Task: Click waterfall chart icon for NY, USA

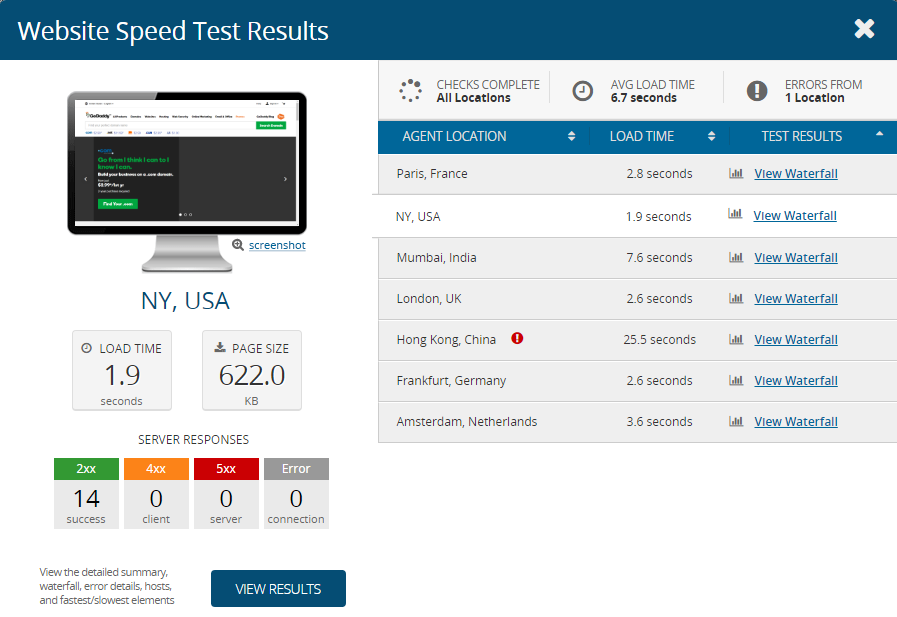Action: [x=735, y=214]
